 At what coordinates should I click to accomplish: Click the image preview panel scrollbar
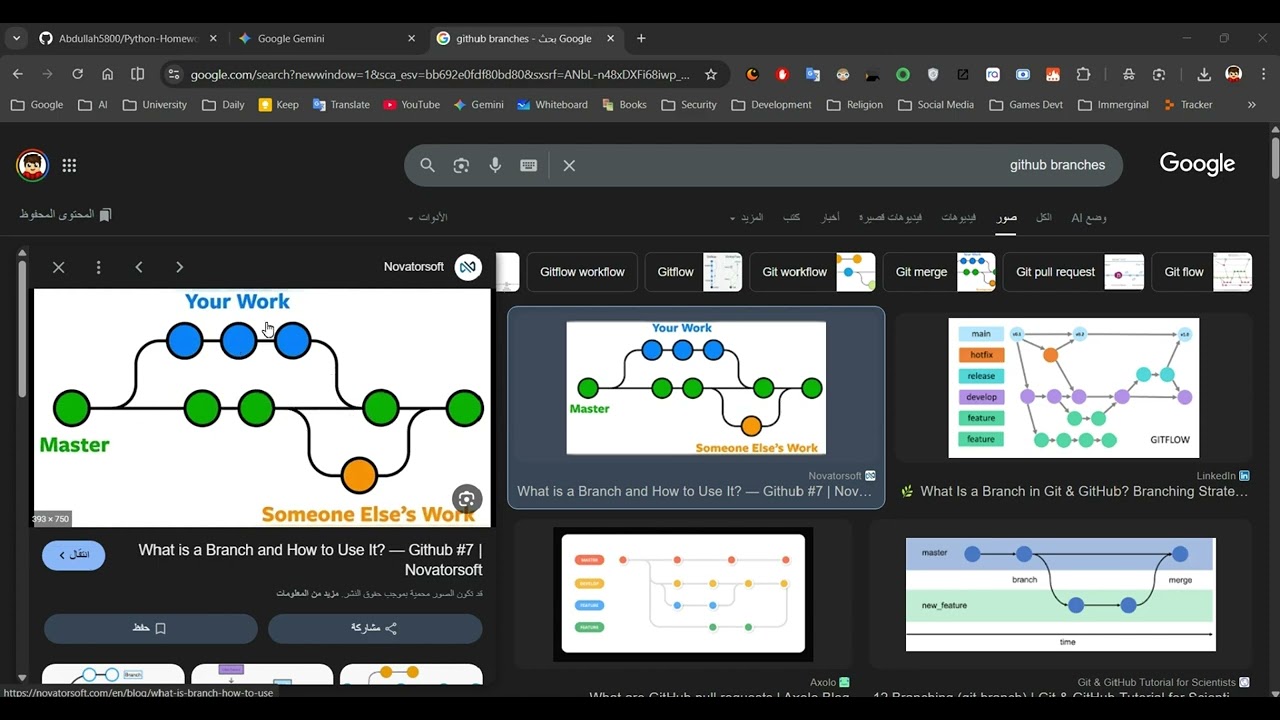click(x=22, y=330)
